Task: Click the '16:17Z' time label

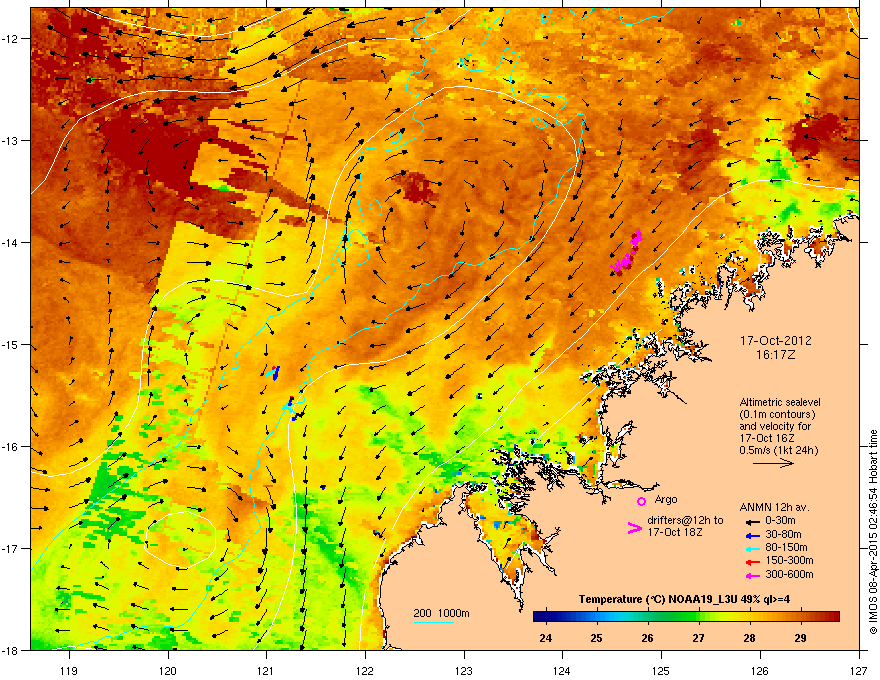Action: click(x=775, y=355)
